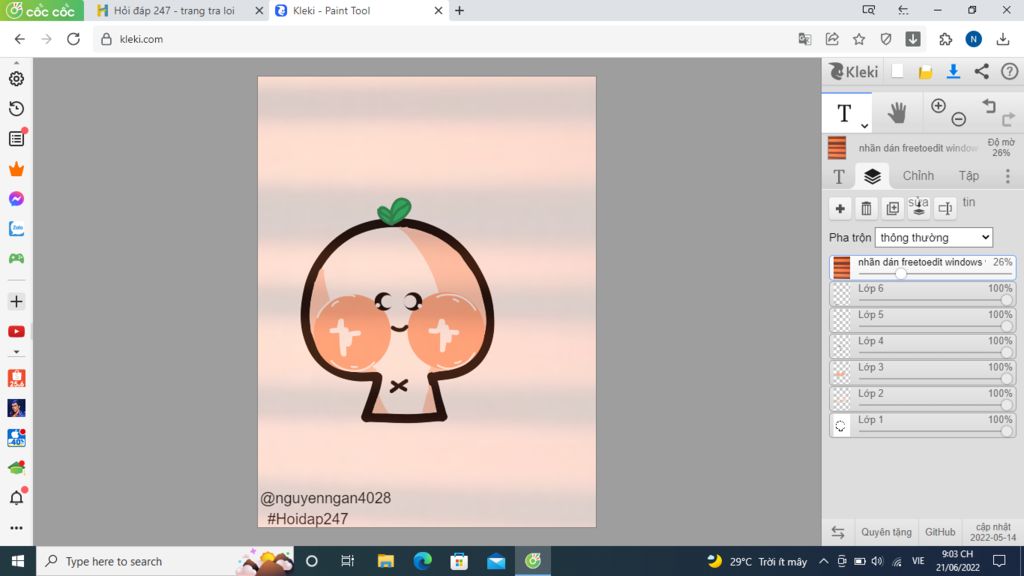Click the kleki.com address bar
The image size is (1024, 576).
click(x=444, y=39)
